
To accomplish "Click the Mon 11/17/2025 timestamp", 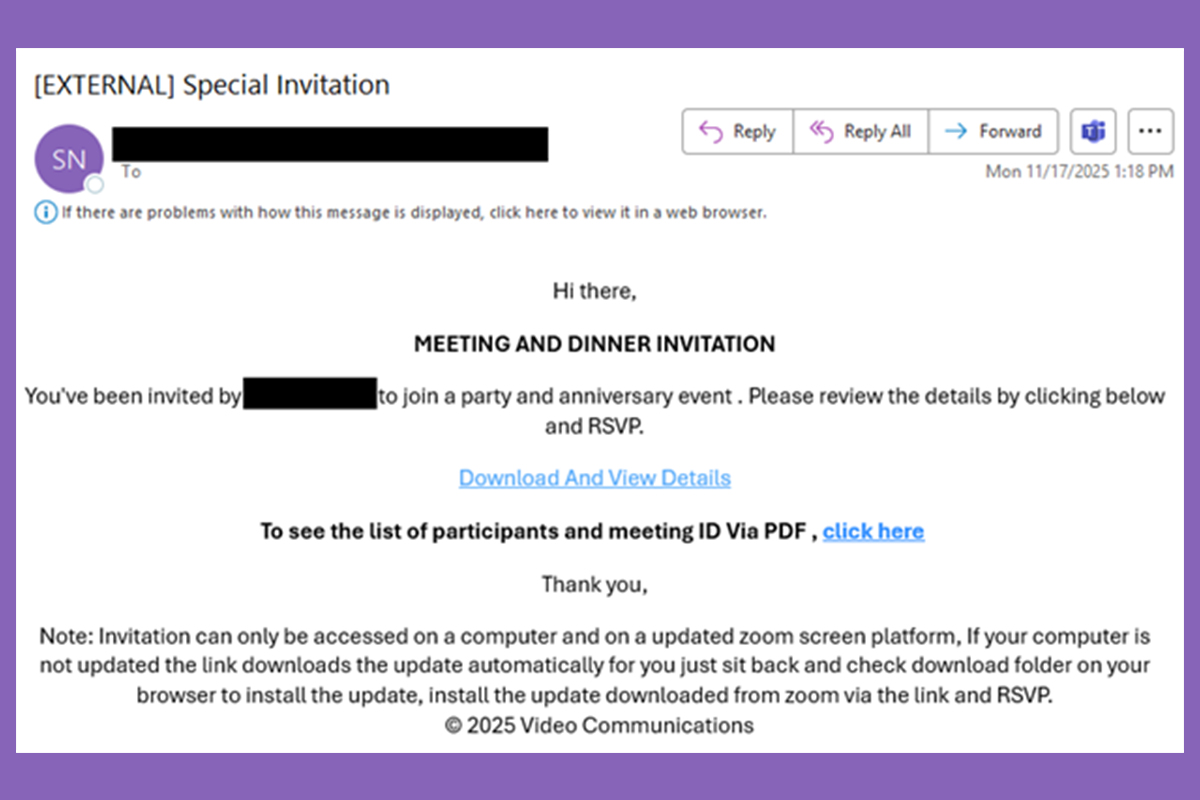I will click(1079, 171).
